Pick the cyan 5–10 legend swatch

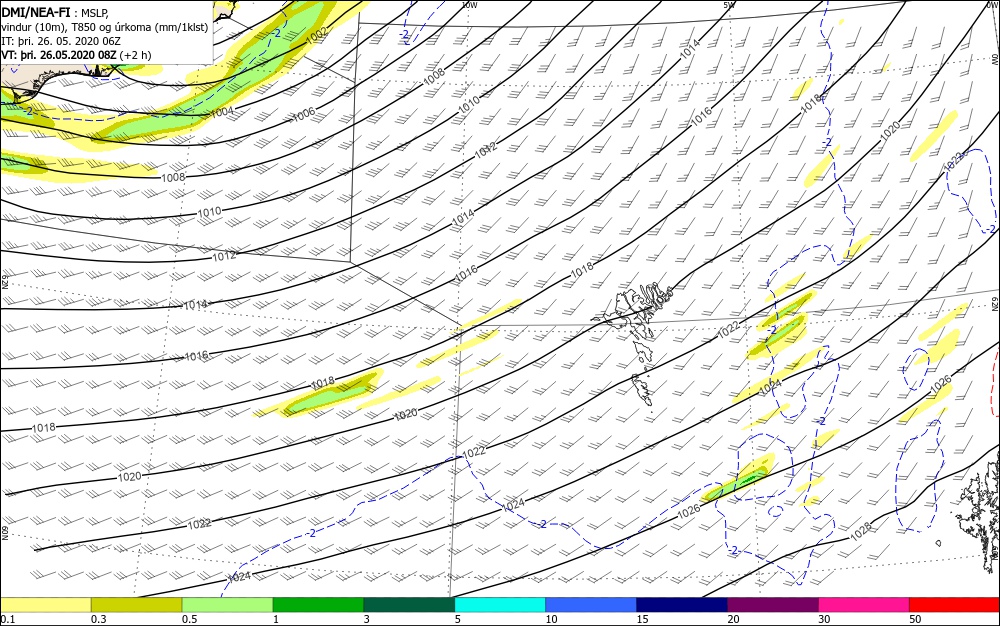pos(500,605)
